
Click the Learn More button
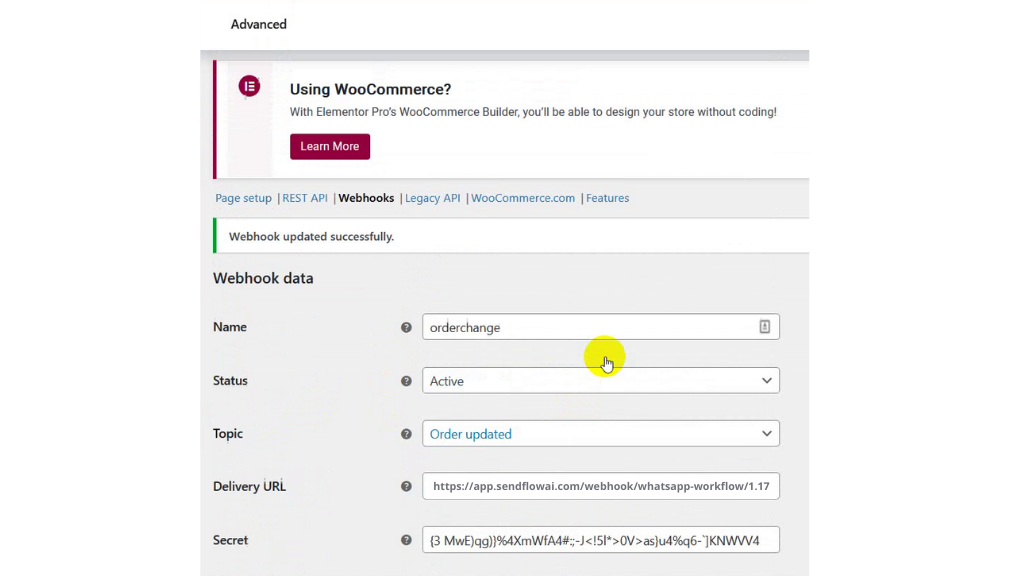tap(330, 146)
